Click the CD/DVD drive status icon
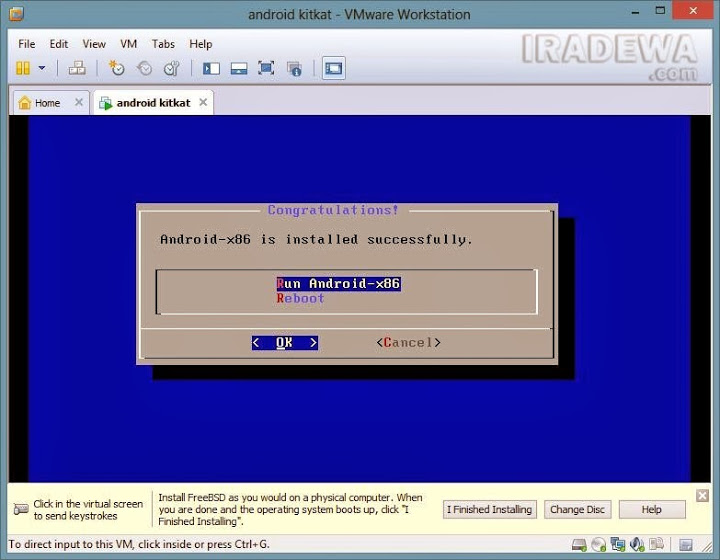 (598, 545)
